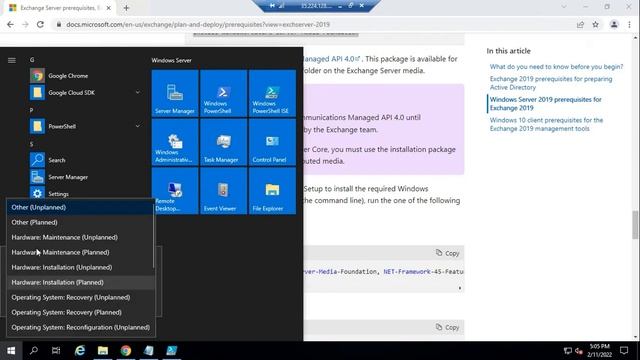The height and width of the screenshot is (360, 640).
Task: Launch Google Chrome from the app list
Action: pyautogui.click(x=86, y=76)
